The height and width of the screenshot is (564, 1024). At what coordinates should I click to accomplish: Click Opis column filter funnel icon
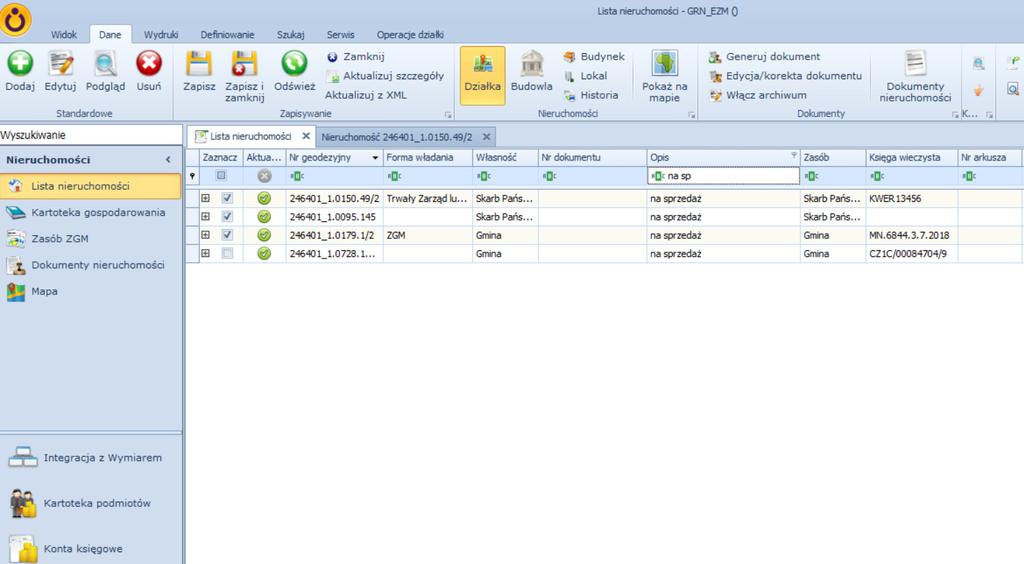[794, 155]
